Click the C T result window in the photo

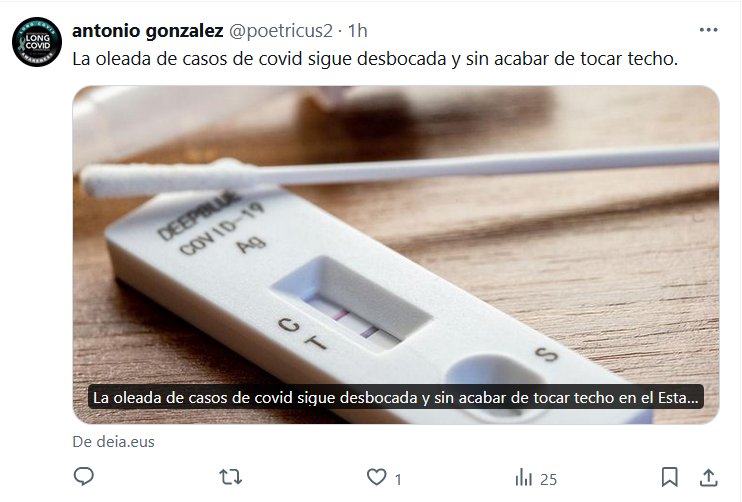tap(353, 303)
